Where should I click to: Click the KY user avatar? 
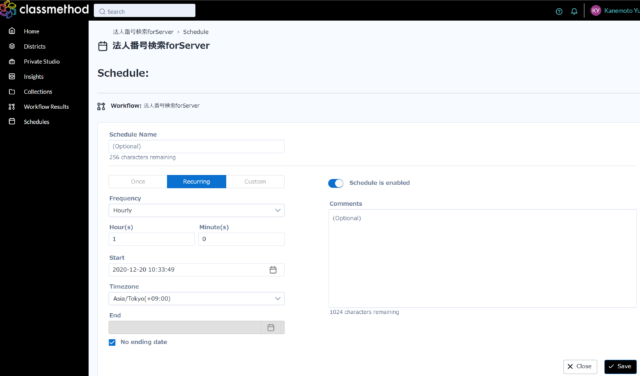(x=596, y=11)
